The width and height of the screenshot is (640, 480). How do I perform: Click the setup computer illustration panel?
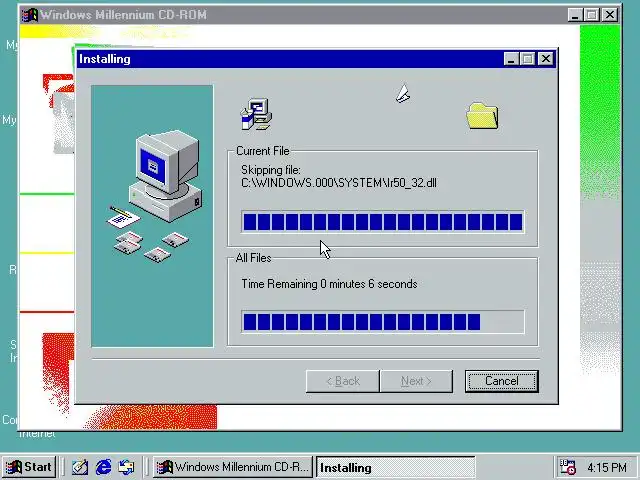tap(152, 216)
